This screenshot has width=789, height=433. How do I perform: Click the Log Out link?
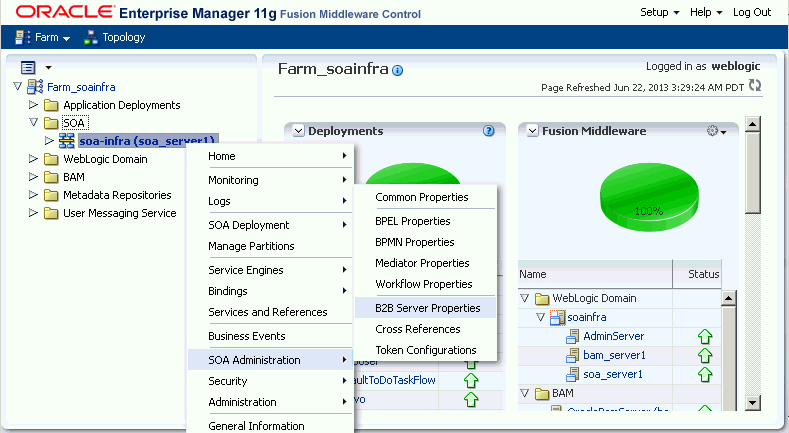tap(752, 12)
